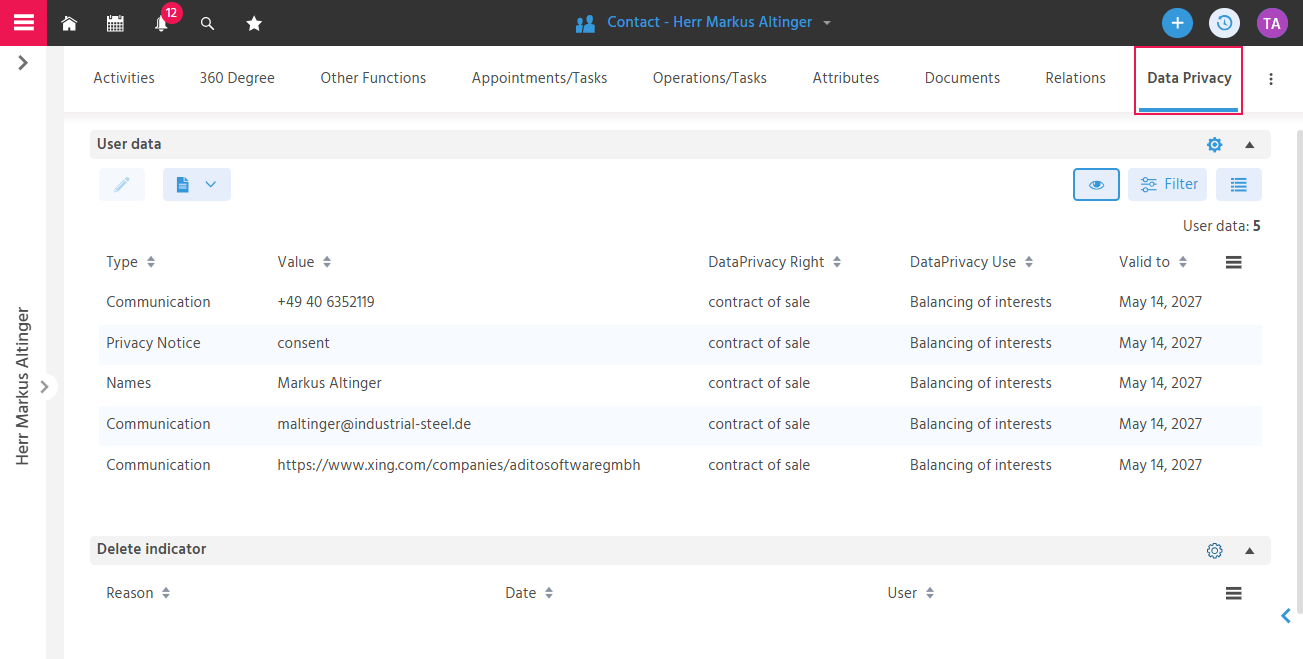Click the pencil edit button

122,184
